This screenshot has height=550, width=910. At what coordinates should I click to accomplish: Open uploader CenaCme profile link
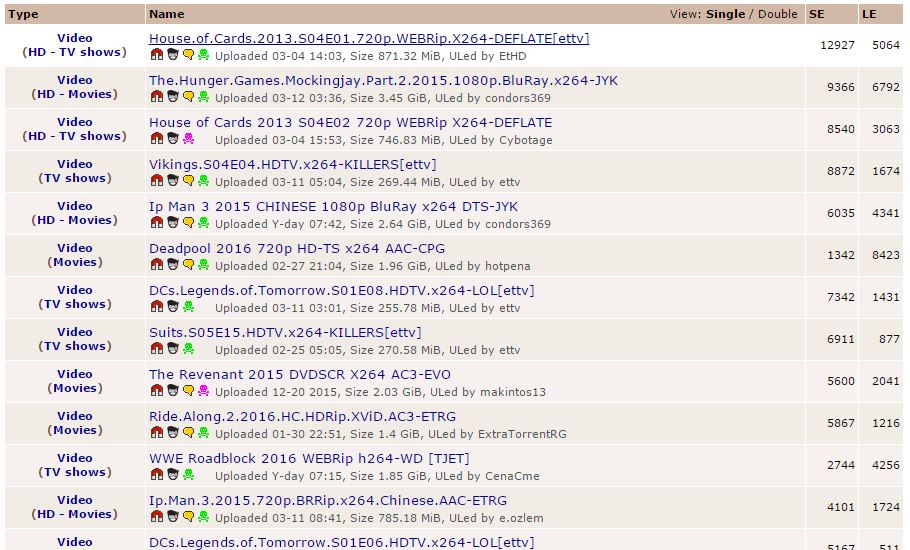pyautogui.click(x=512, y=476)
